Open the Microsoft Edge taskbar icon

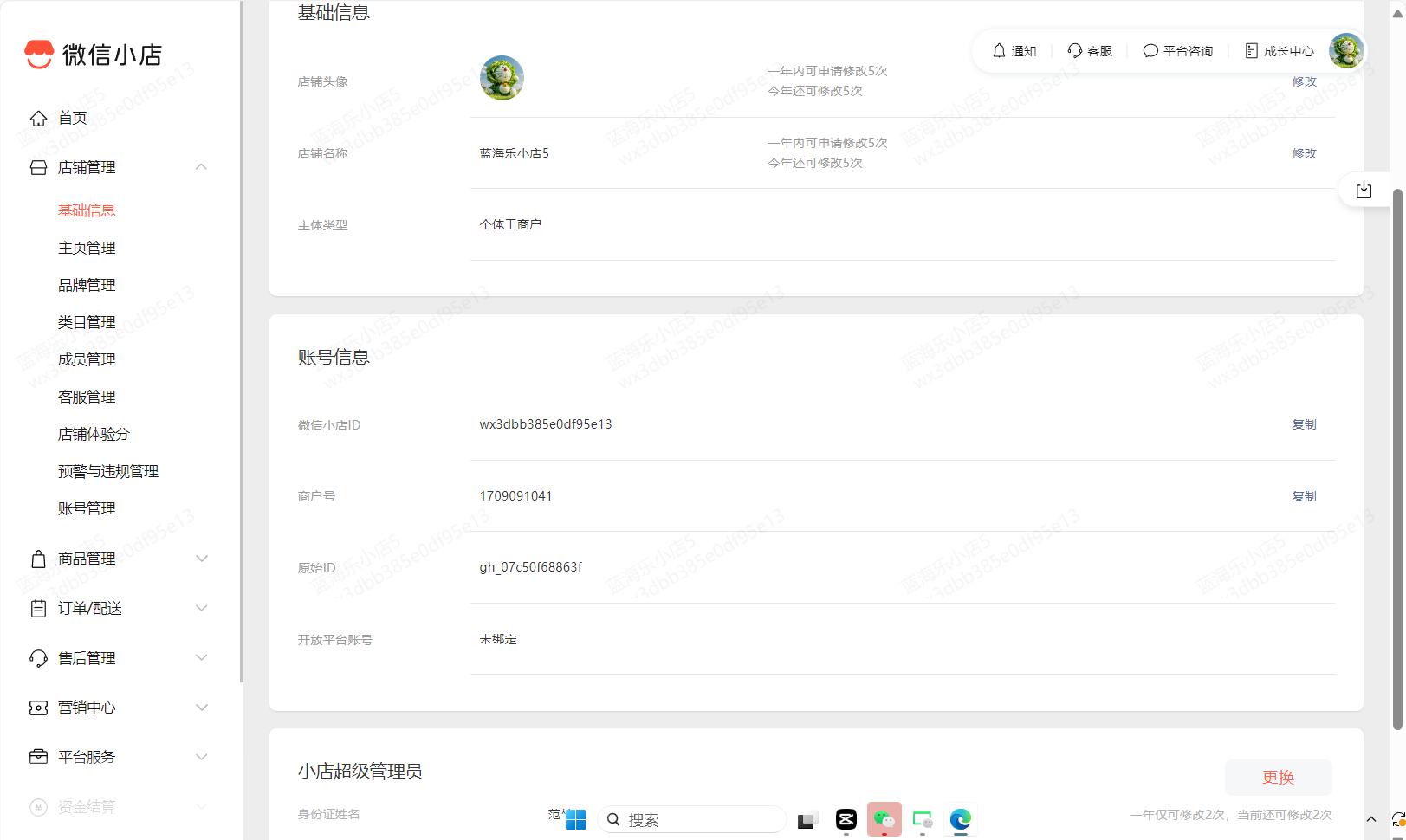point(960,818)
